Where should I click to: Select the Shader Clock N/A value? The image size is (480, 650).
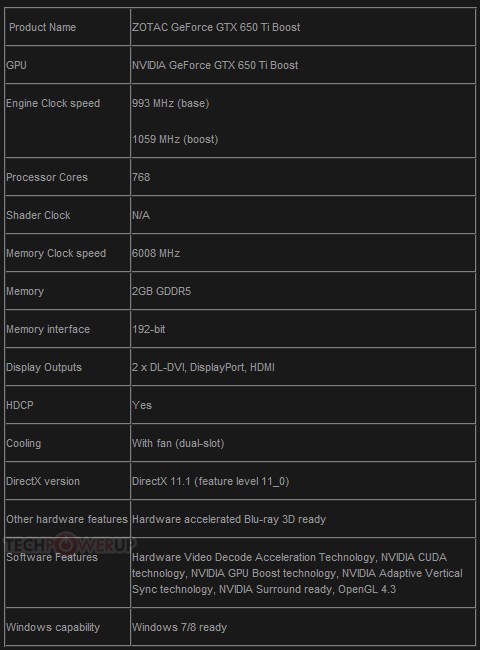(x=141, y=215)
